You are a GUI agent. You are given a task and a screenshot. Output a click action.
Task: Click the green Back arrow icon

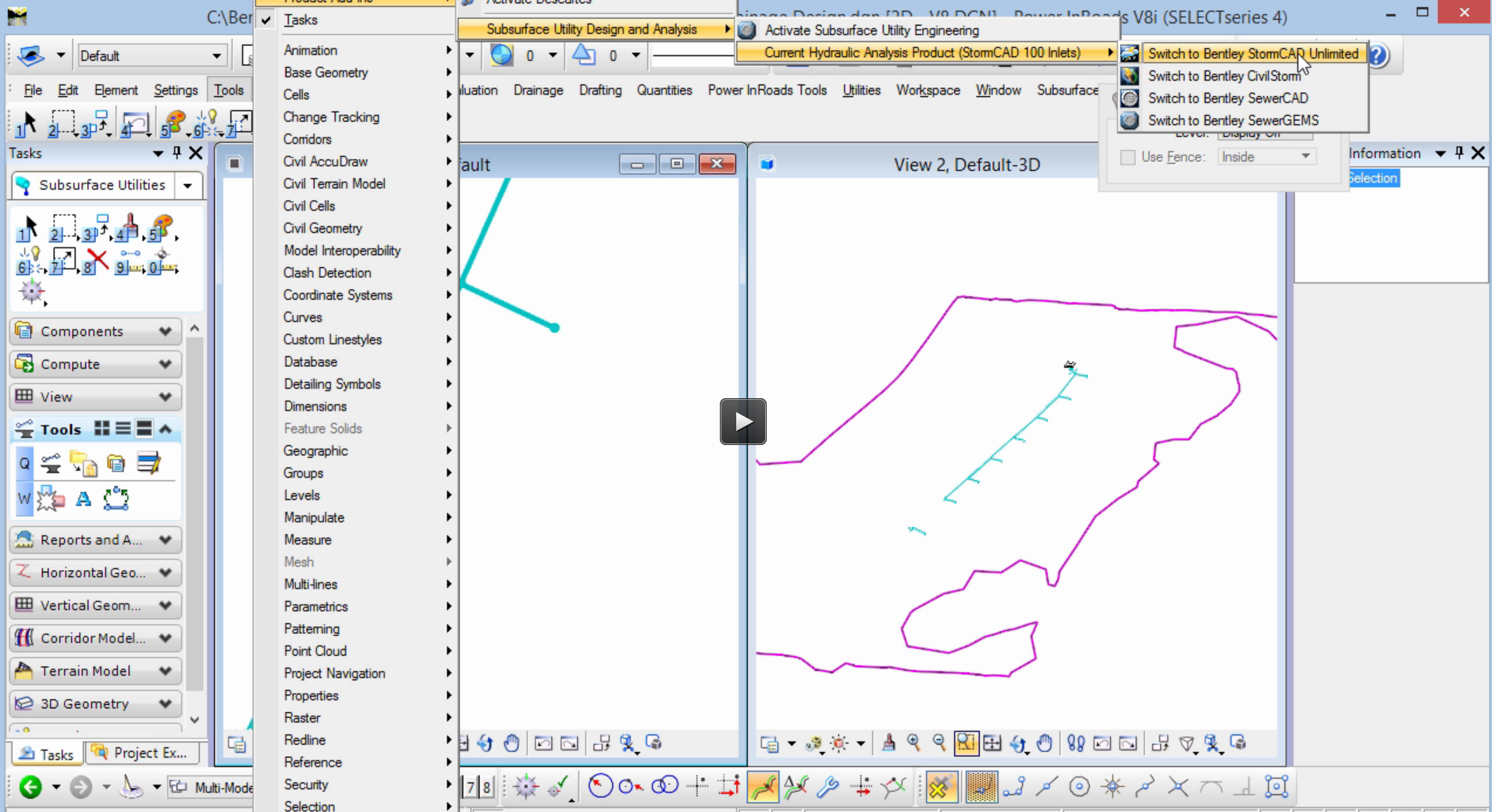click(x=30, y=786)
